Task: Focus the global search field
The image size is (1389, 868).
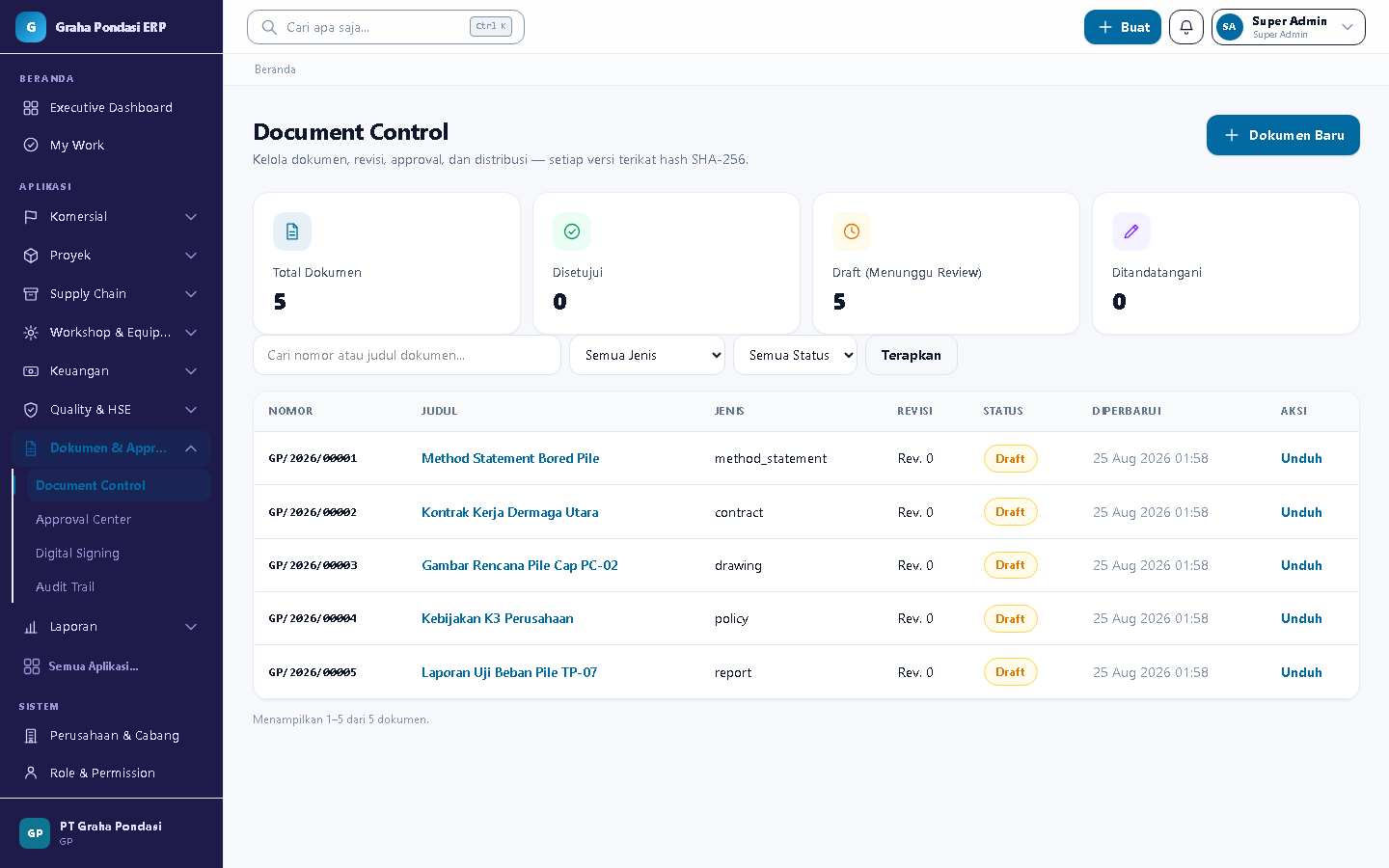Action: (386, 27)
